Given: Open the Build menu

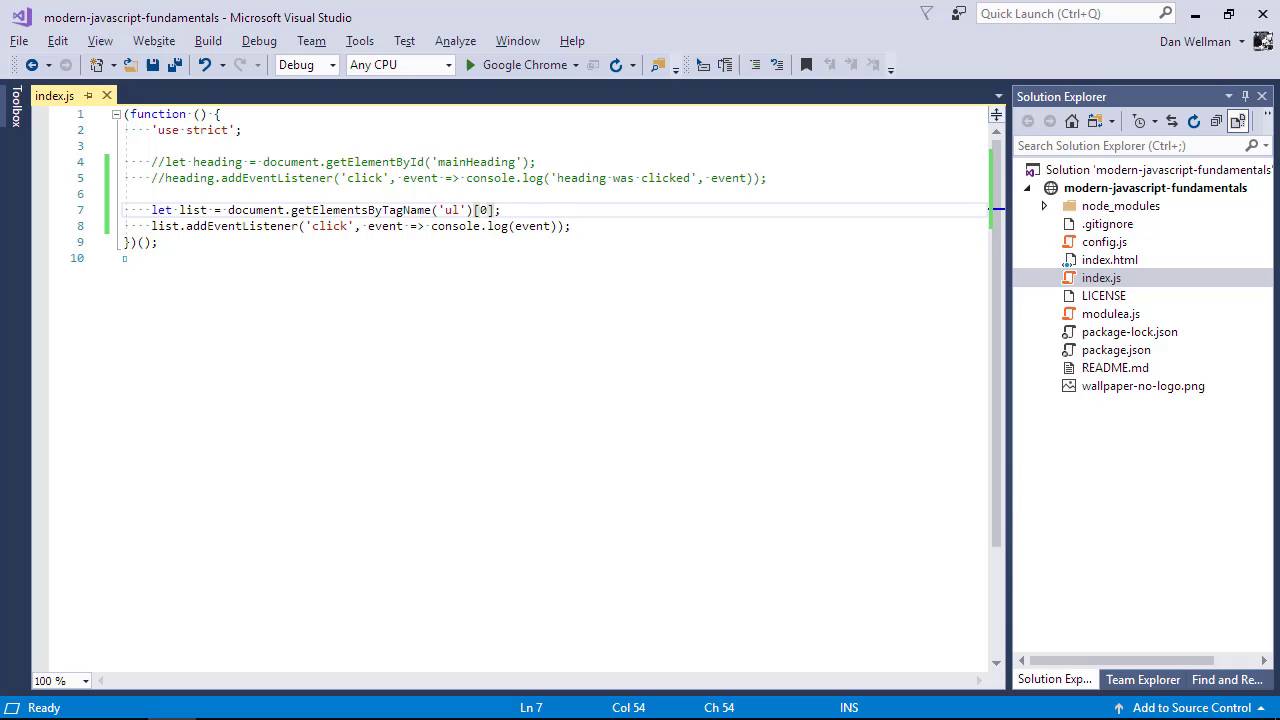Looking at the screenshot, I should click(x=208, y=41).
